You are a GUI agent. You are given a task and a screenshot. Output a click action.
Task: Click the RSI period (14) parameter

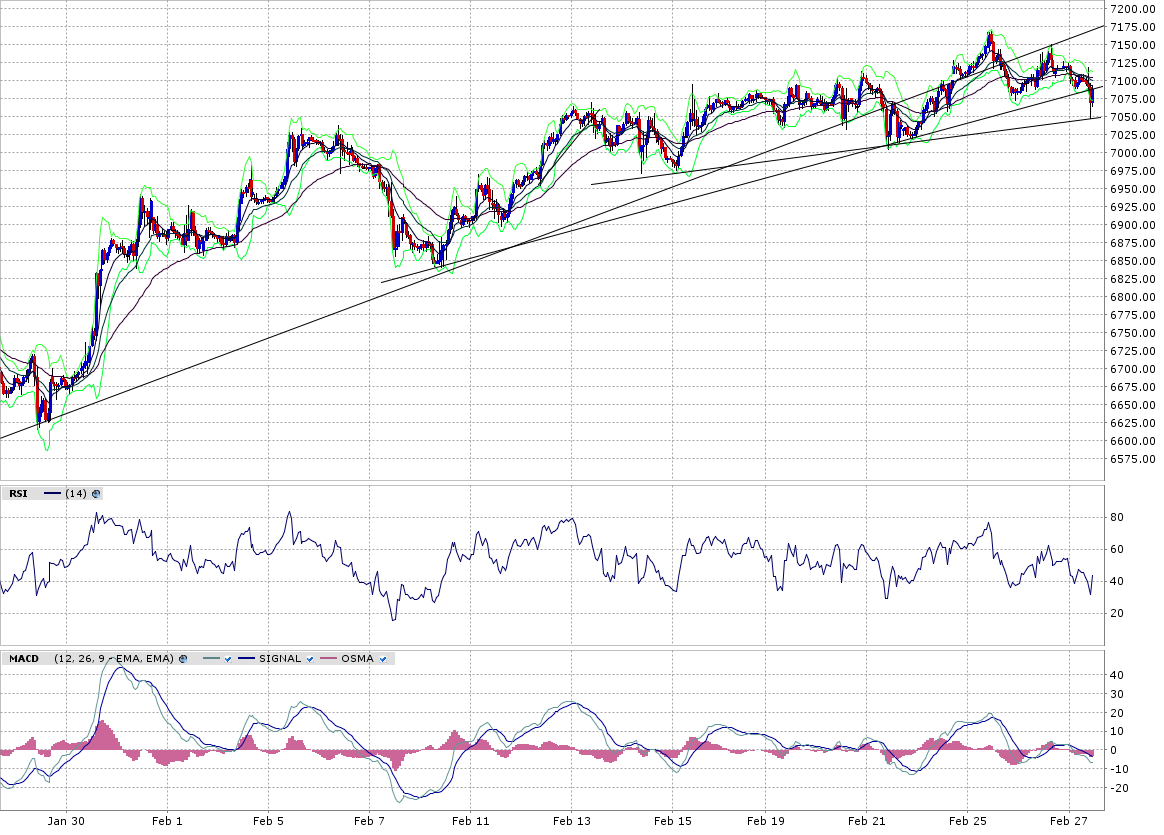[76, 493]
